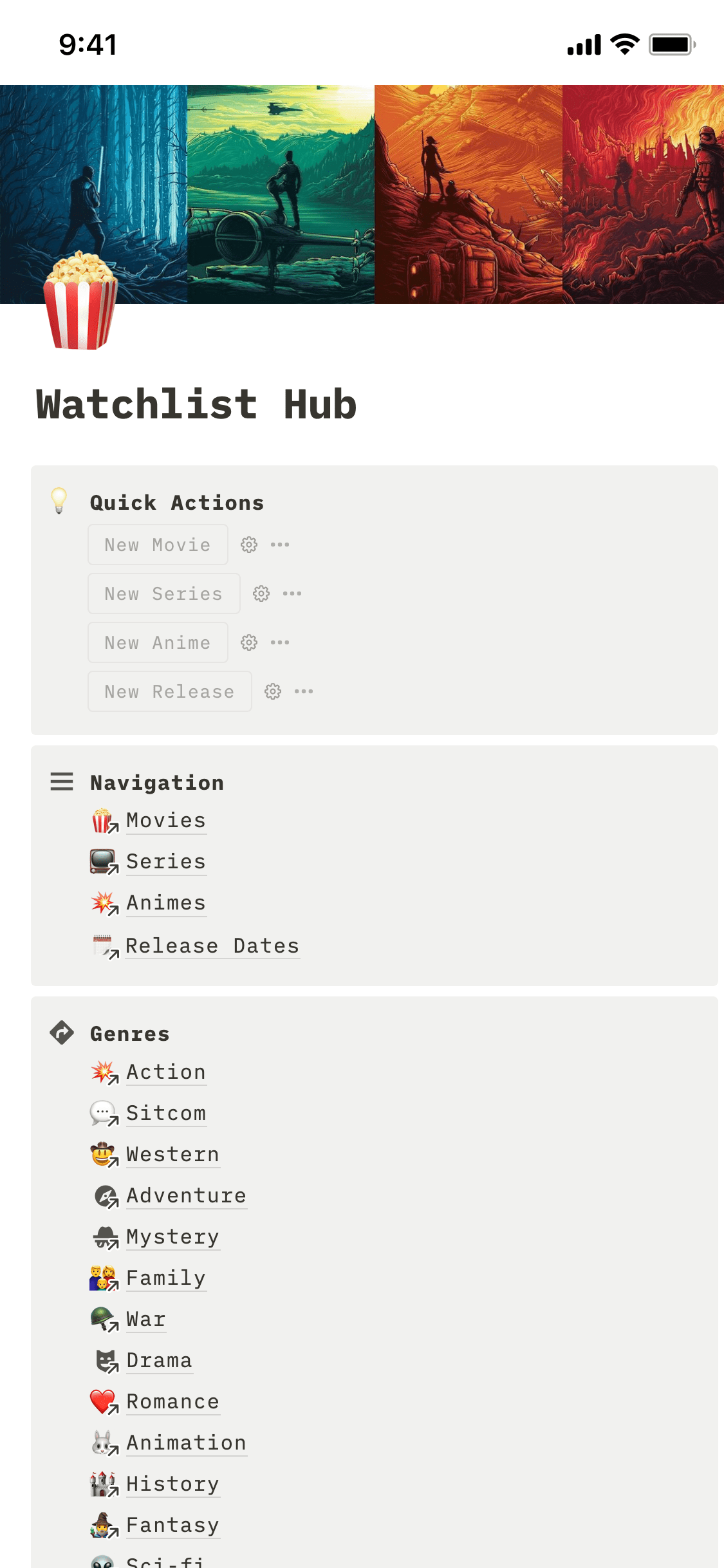Screen dimensions: 724x1568
Task: Click the hamburger icon next to Navigation
Action: tap(61, 781)
